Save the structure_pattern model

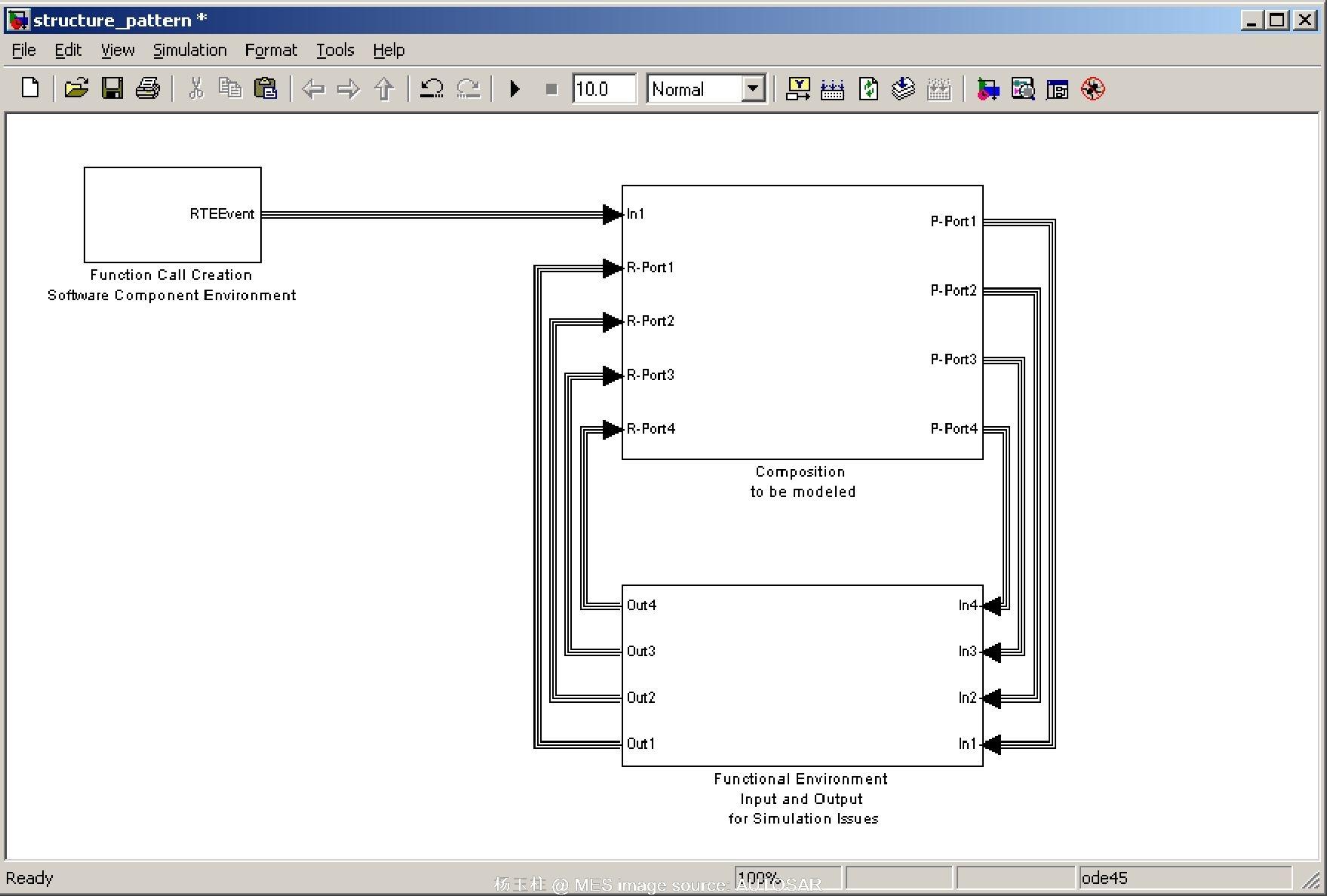click(112, 88)
